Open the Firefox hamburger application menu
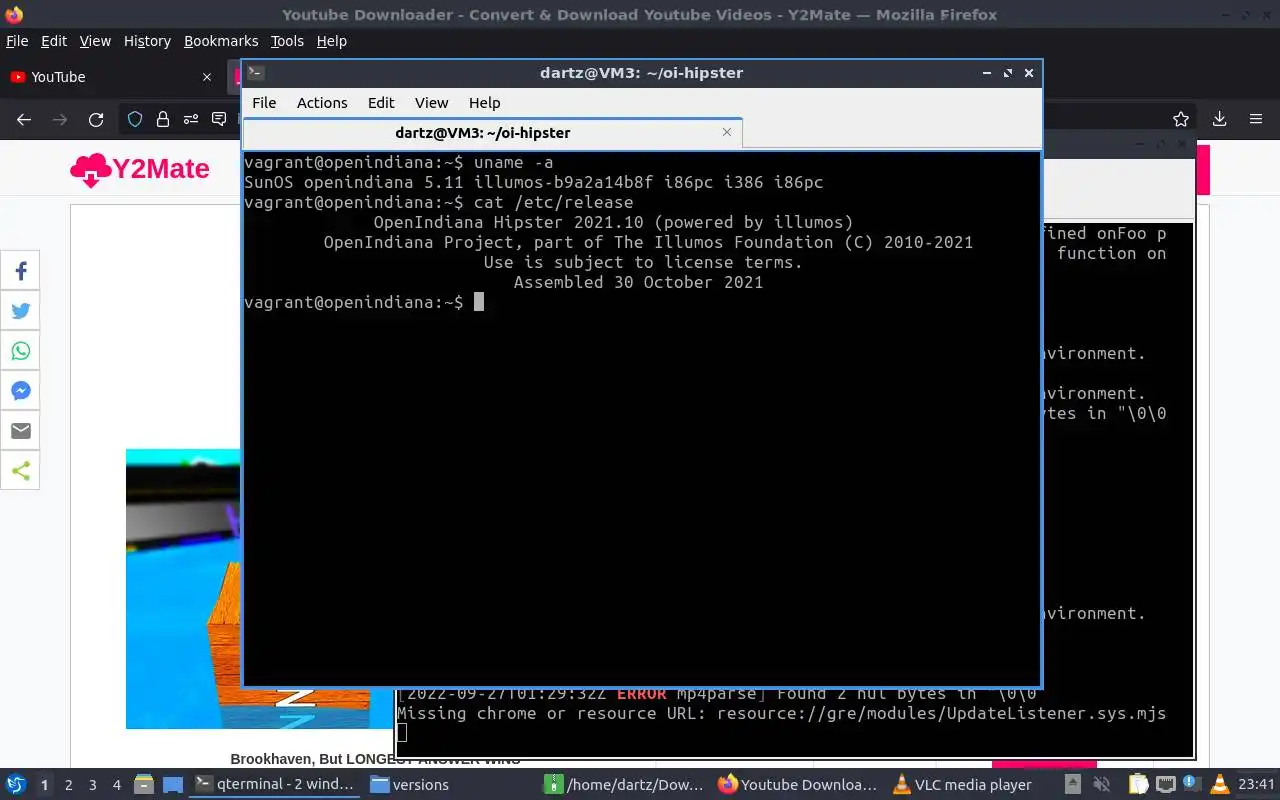The image size is (1280, 800). point(1256,119)
